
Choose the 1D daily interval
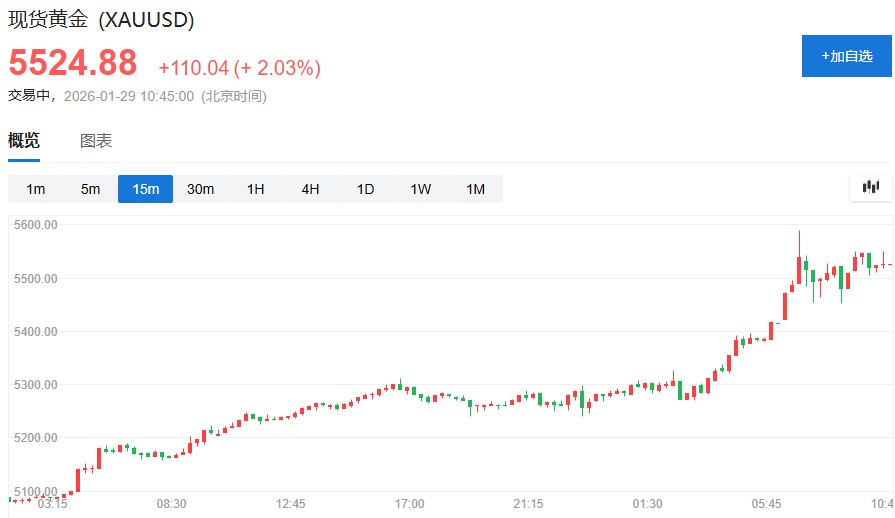click(365, 189)
